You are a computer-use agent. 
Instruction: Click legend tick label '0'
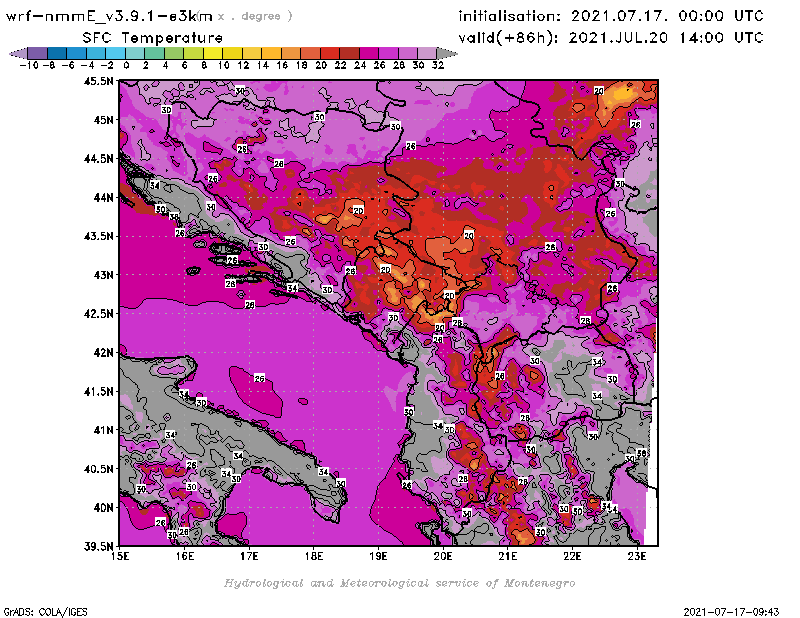(x=126, y=65)
